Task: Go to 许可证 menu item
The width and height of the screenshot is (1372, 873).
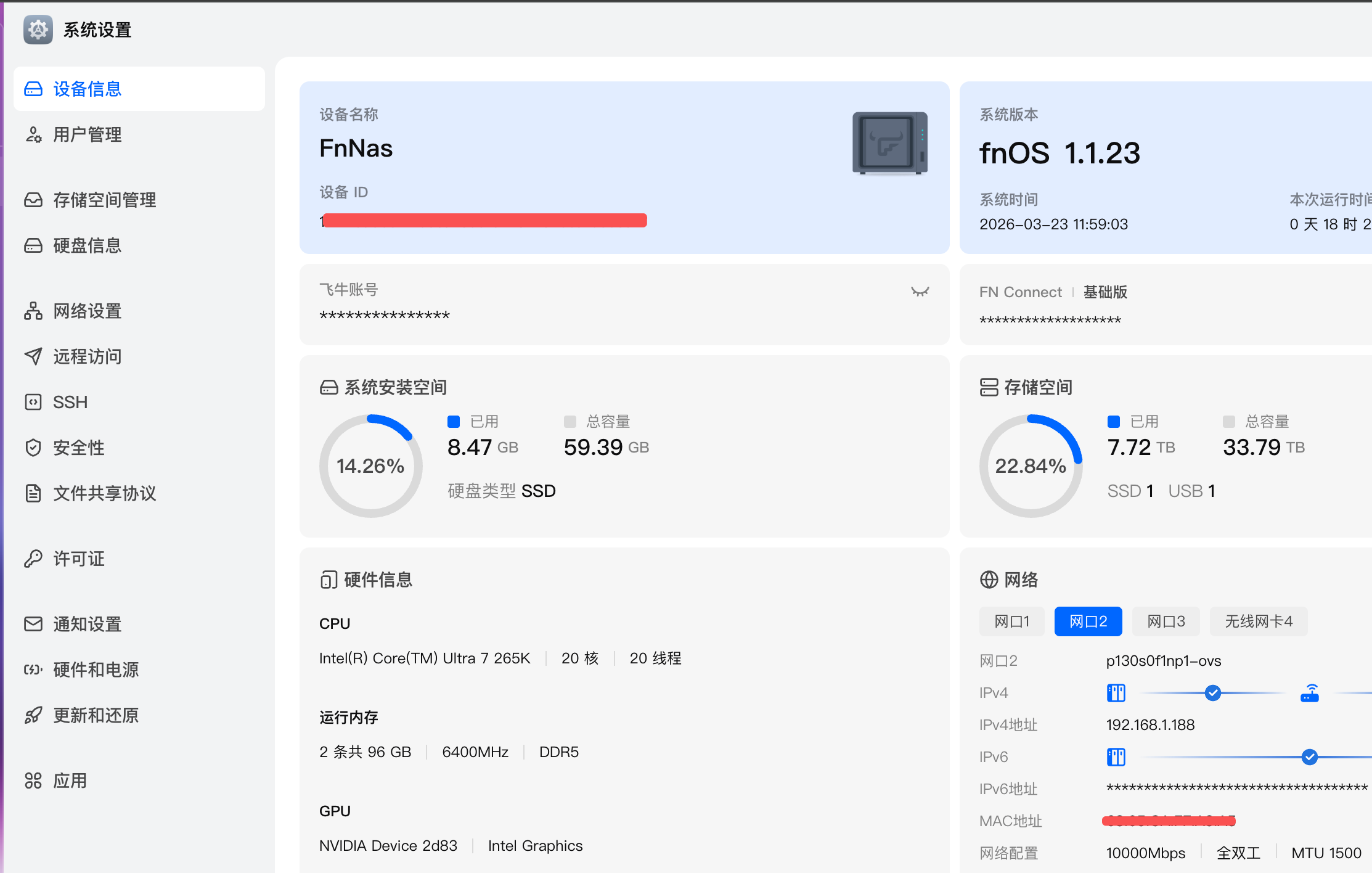Action: [139, 559]
